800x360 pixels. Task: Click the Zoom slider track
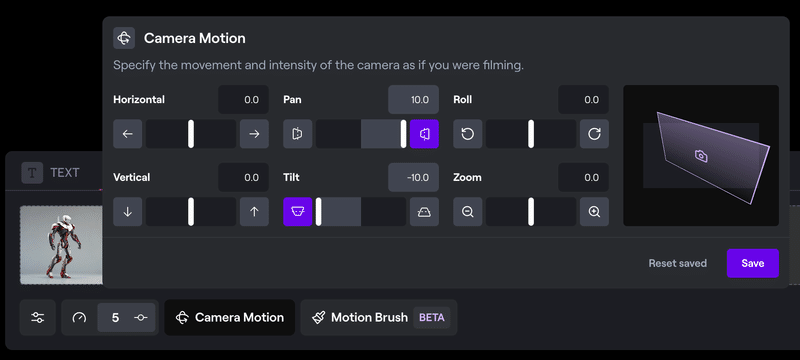(x=531, y=212)
